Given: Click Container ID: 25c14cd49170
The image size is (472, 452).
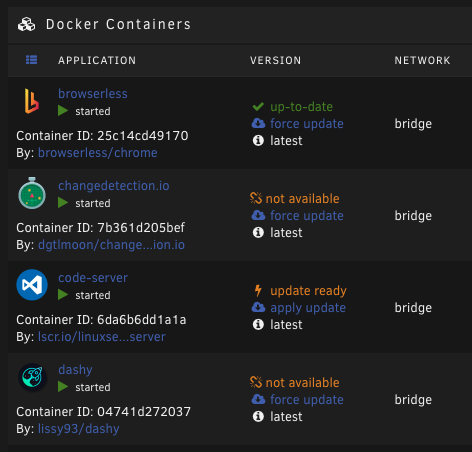Looking at the screenshot, I should (x=102, y=136).
